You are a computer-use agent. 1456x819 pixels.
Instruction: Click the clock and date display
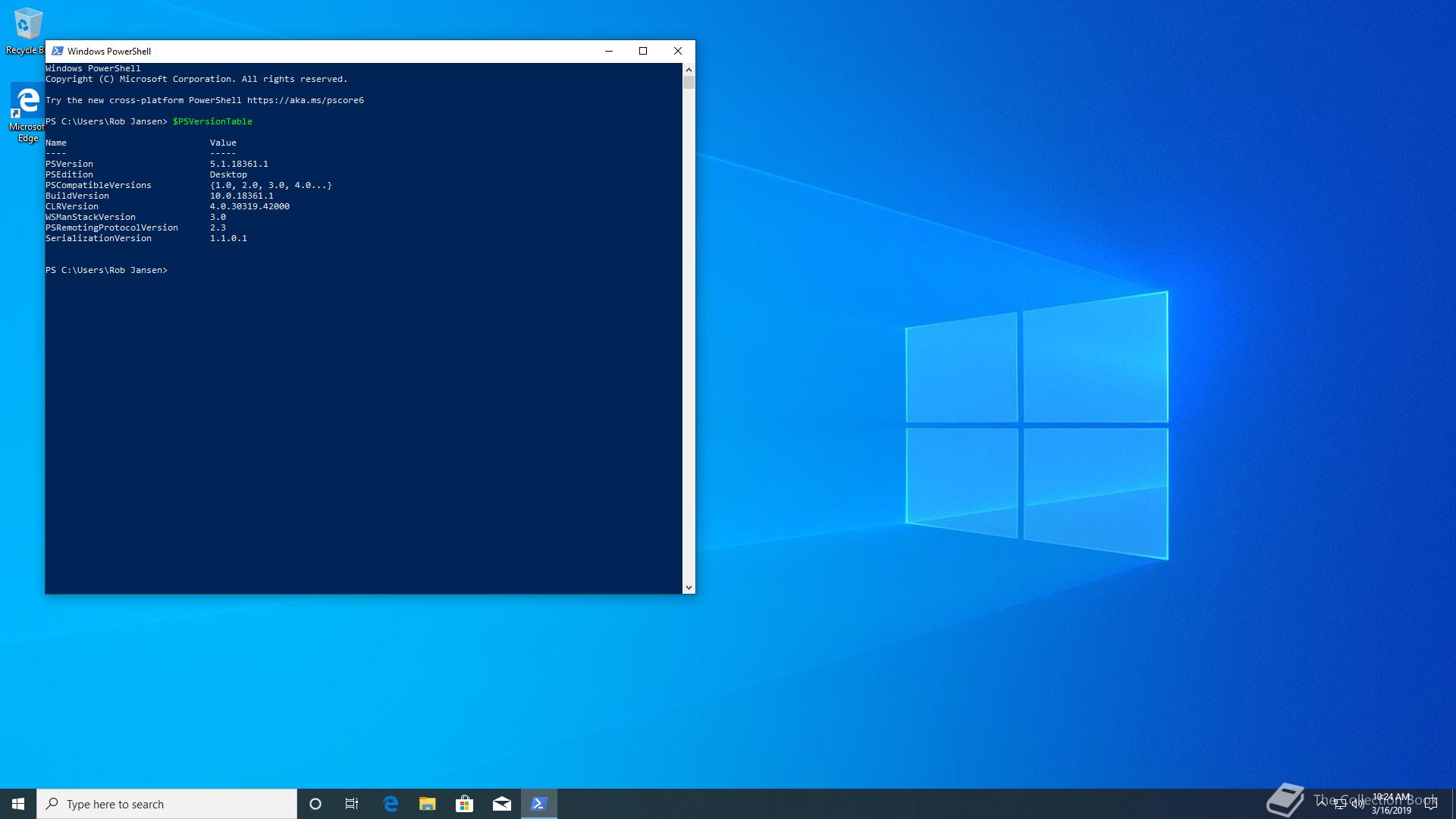click(1392, 804)
